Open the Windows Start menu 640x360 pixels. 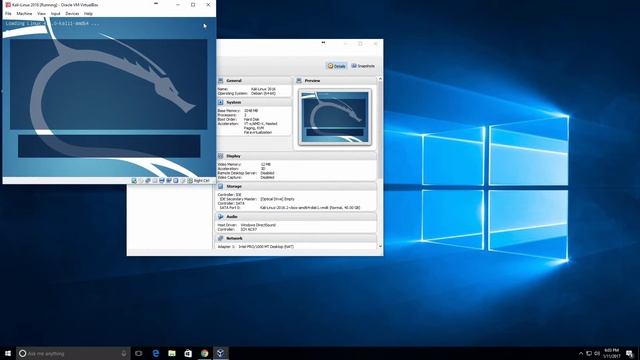coord(8,353)
